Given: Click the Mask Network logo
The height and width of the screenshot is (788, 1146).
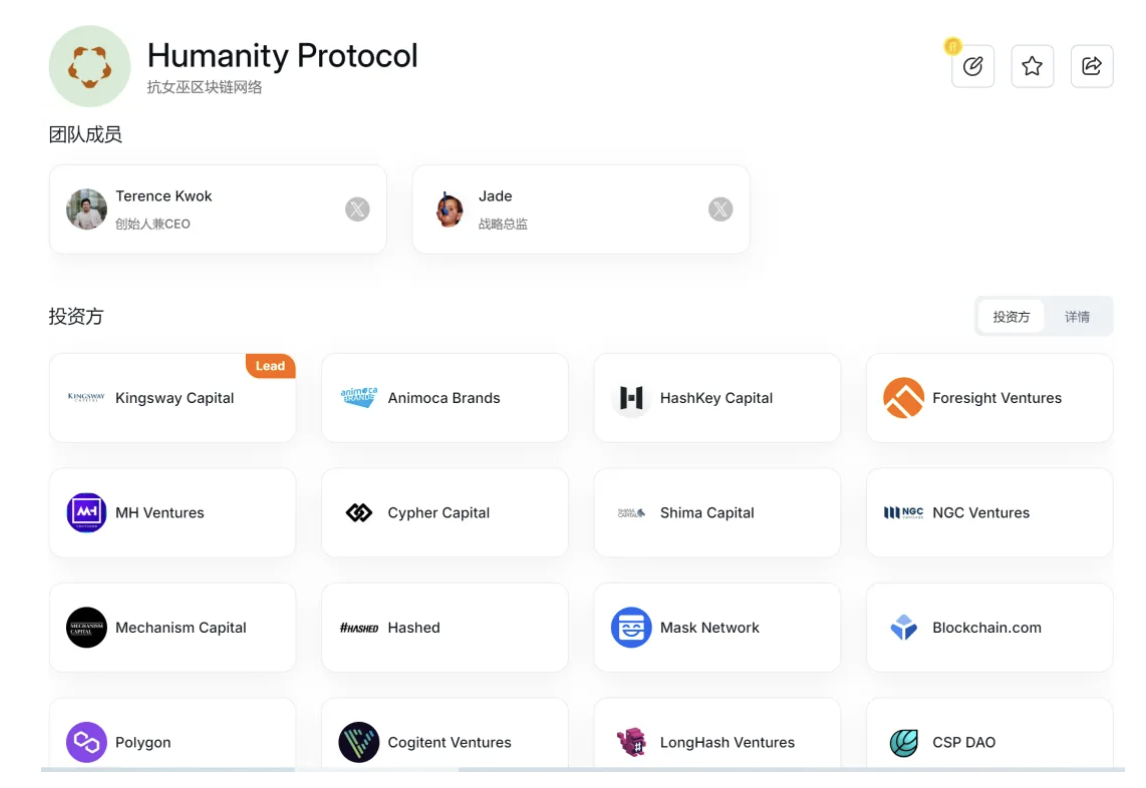Looking at the screenshot, I should pos(631,627).
